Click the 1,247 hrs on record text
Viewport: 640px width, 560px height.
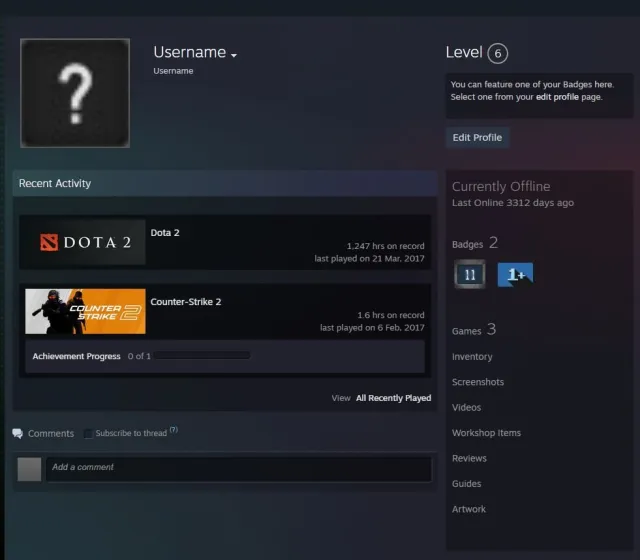point(386,246)
